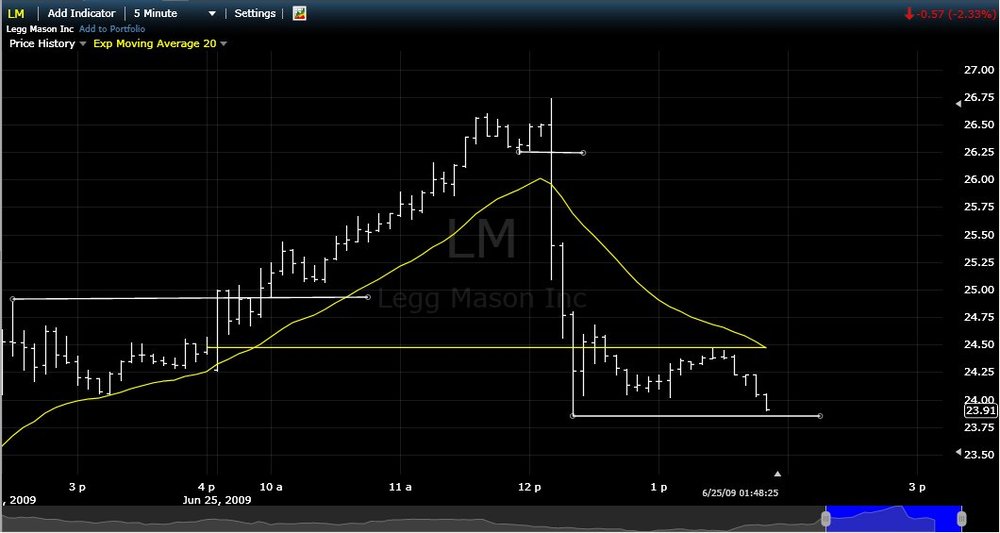Viewport: 1000px width, 533px height.
Task: Click the 24.25 price axis label
Action: (x=980, y=372)
